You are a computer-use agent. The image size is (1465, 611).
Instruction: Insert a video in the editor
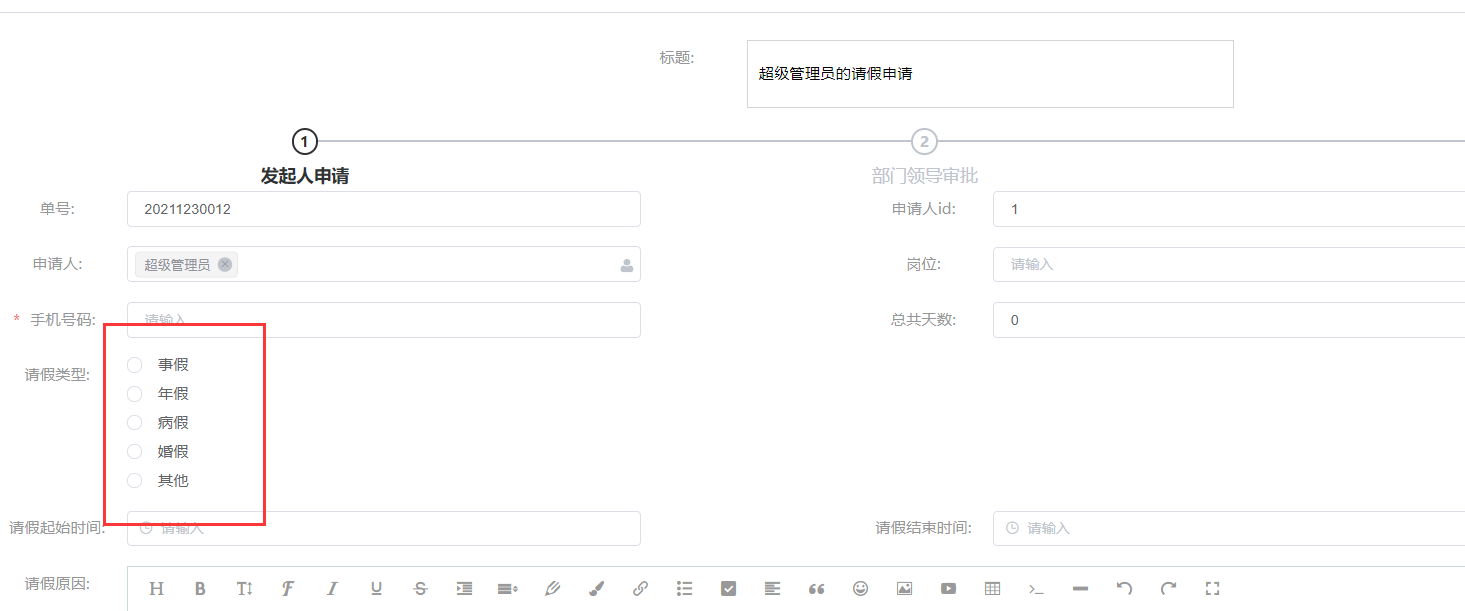(x=948, y=589)
